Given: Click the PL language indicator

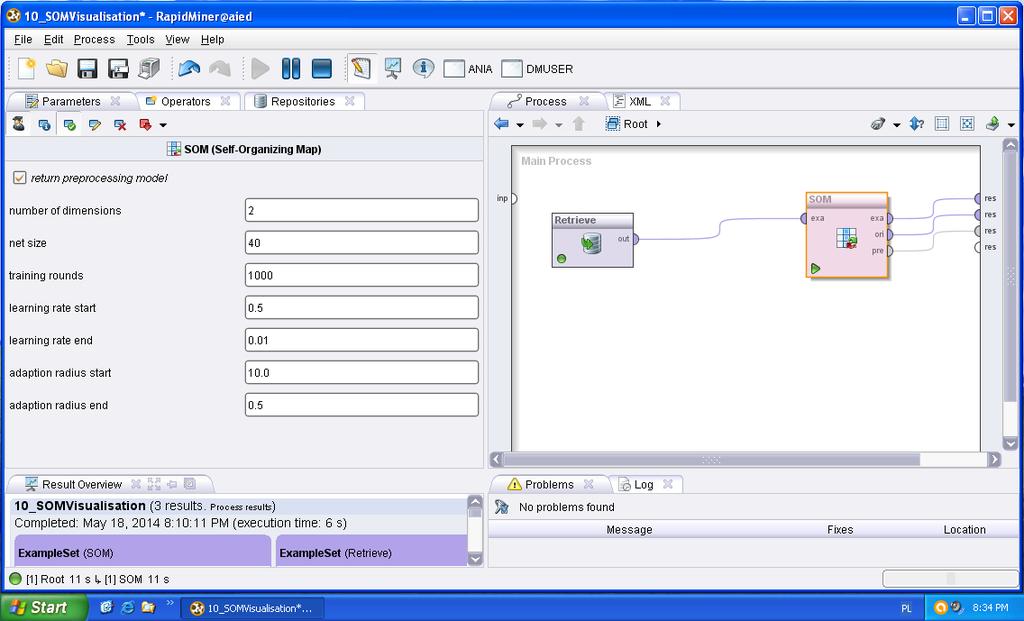Looking at the screenshot, I should [906, 608].
